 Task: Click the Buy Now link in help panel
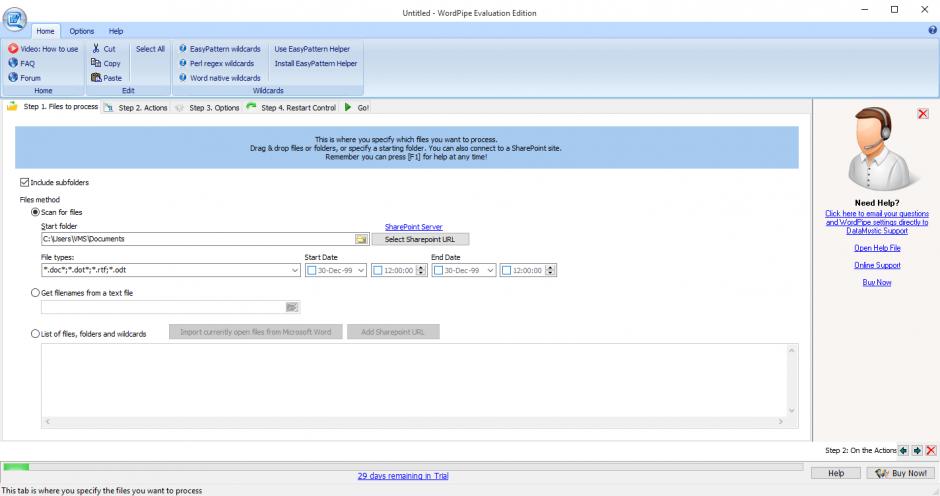point(876,282)
